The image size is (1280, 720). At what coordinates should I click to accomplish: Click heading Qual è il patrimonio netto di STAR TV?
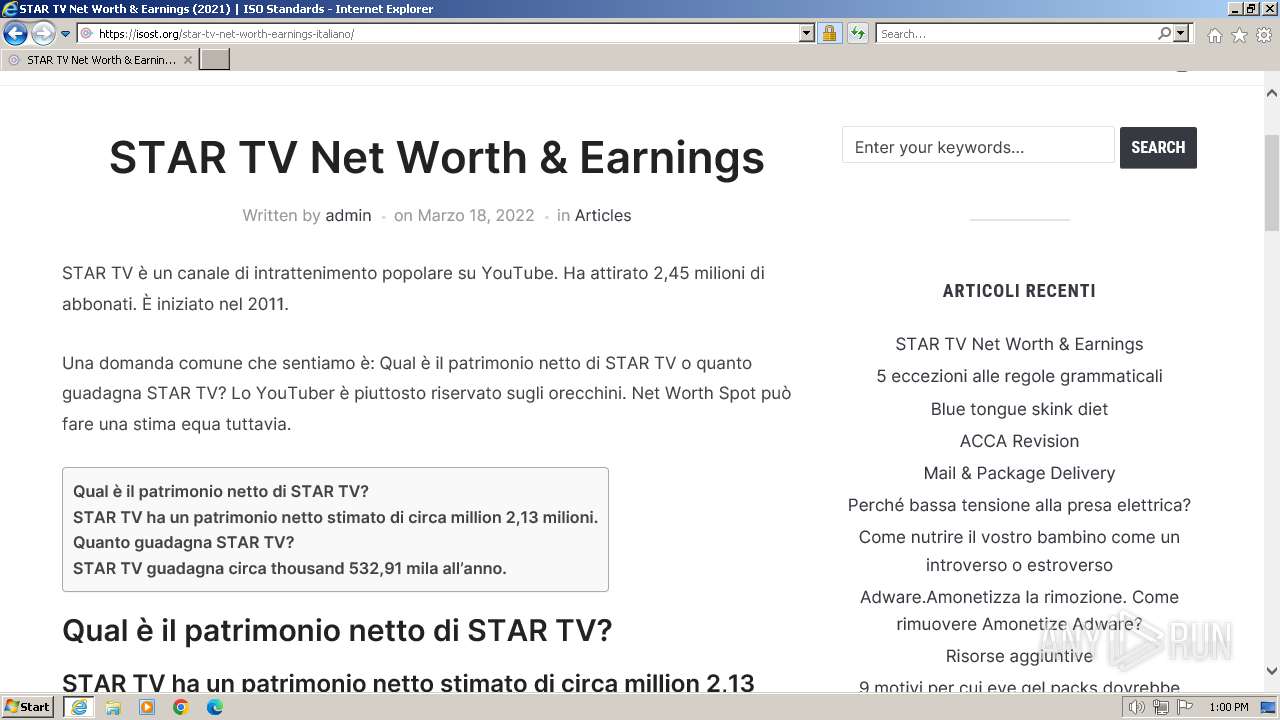[337, 631]
